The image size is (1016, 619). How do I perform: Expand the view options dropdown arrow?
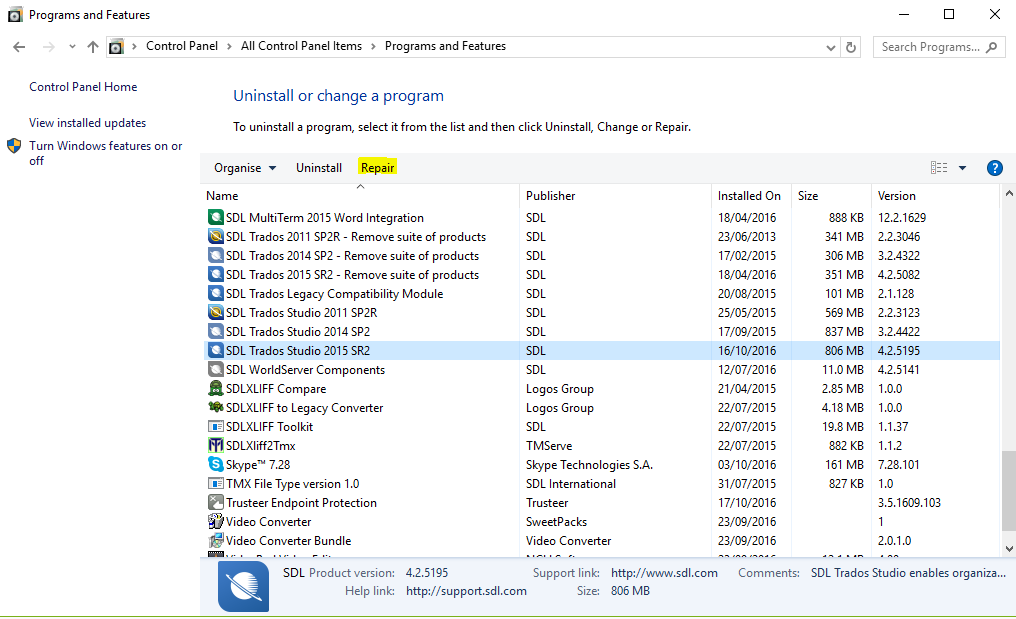point(962,168)
